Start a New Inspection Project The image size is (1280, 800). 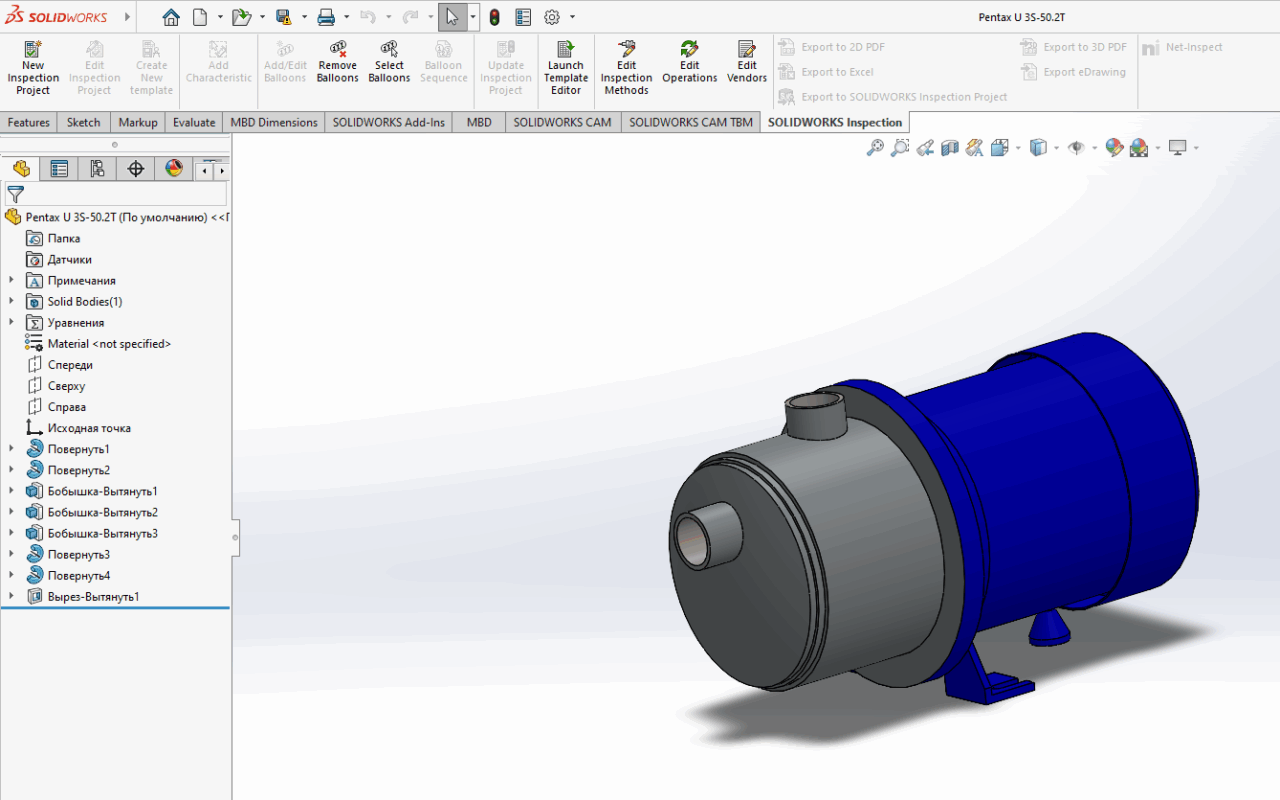tap(33, 68)
